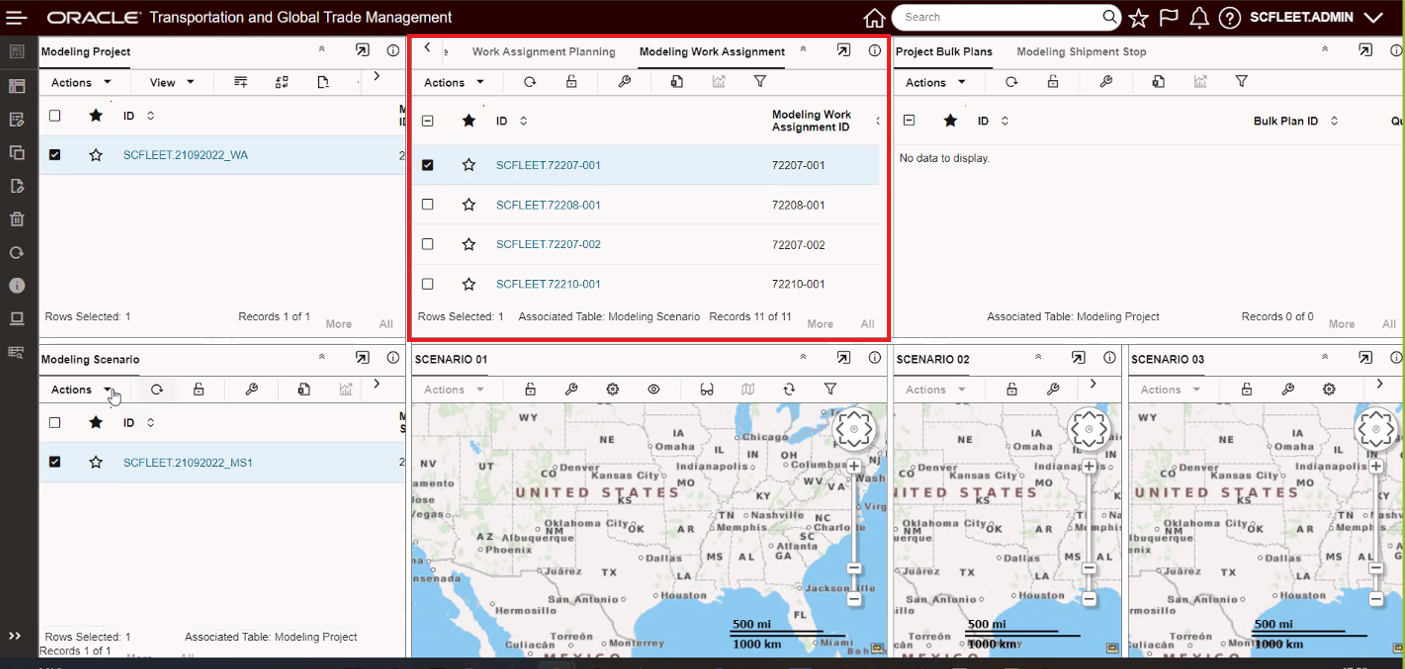This screenshot has width=1405, height=669.
Task: Check the SCFLEET.72210-001 row checkbox
Action: pyautogui.click(x=428, y=284)
